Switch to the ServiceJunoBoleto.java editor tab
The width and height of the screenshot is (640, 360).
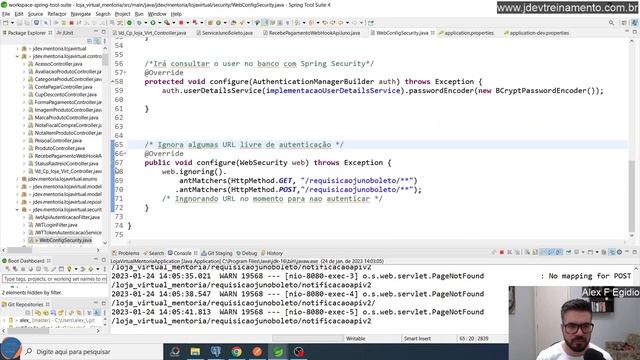(227, 33)
